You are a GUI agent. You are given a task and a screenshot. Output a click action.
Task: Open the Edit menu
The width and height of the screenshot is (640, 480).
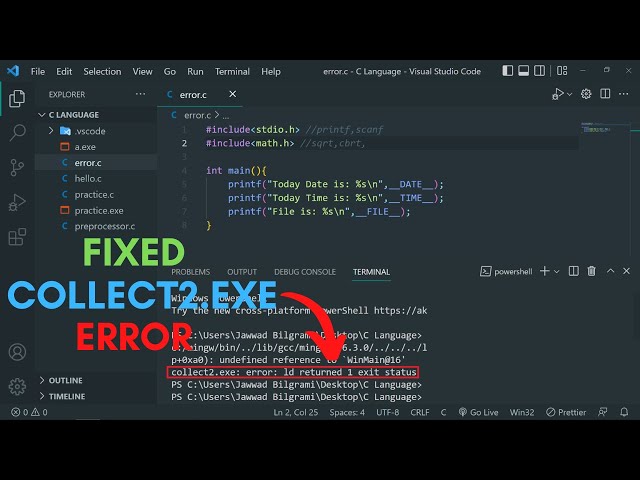click(64, 71)
